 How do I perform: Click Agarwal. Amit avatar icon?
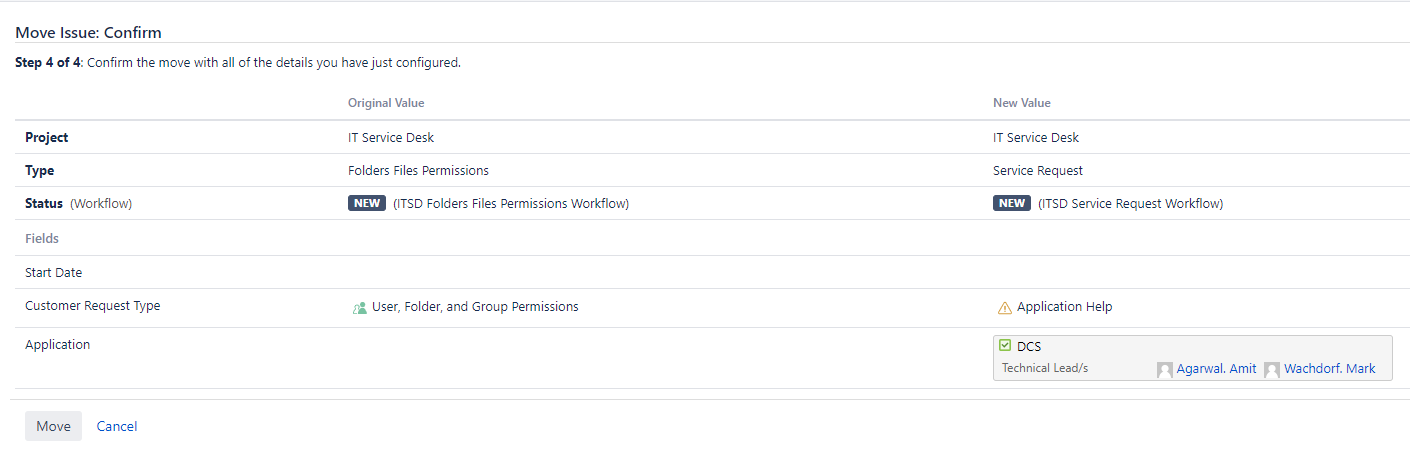pyautogui.click(x=1165, y=370)
